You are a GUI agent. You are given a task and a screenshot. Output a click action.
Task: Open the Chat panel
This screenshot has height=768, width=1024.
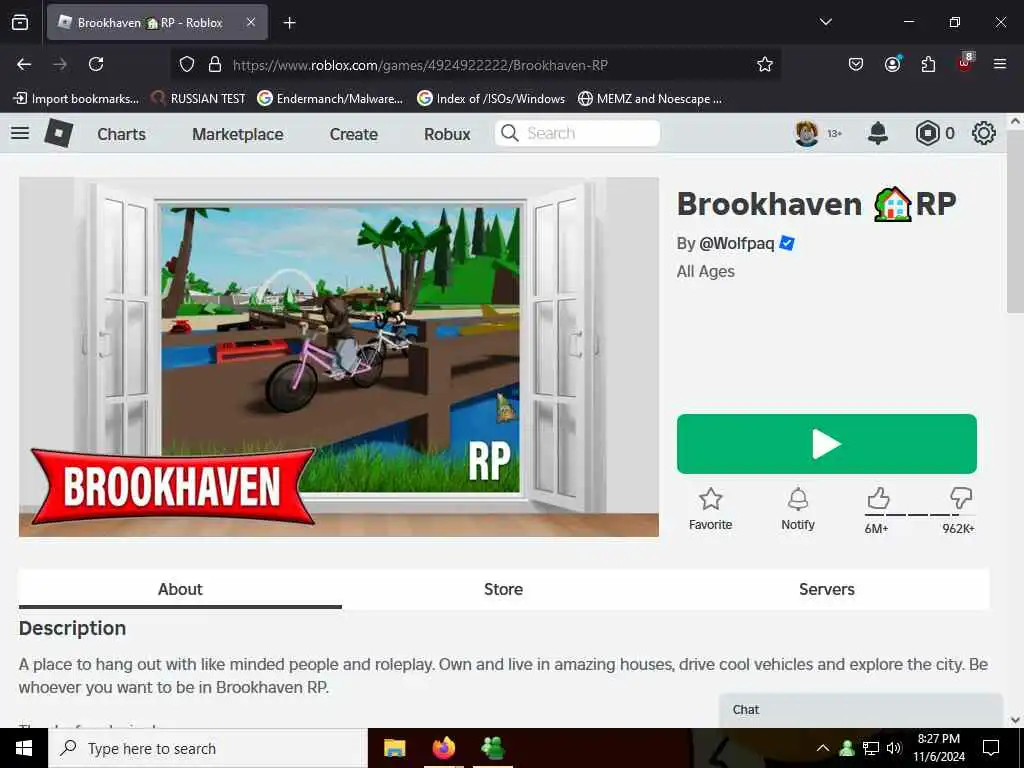coord(861,710)
